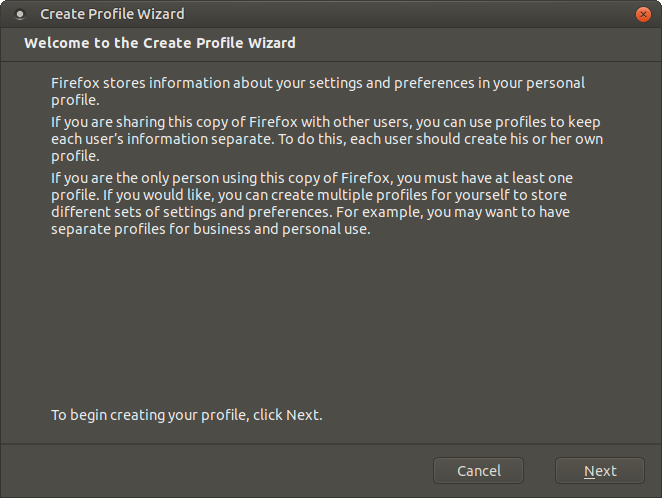This screenshot has height=498, width=662.
Task: Click Next to begin creating profile
Action: 600,471
